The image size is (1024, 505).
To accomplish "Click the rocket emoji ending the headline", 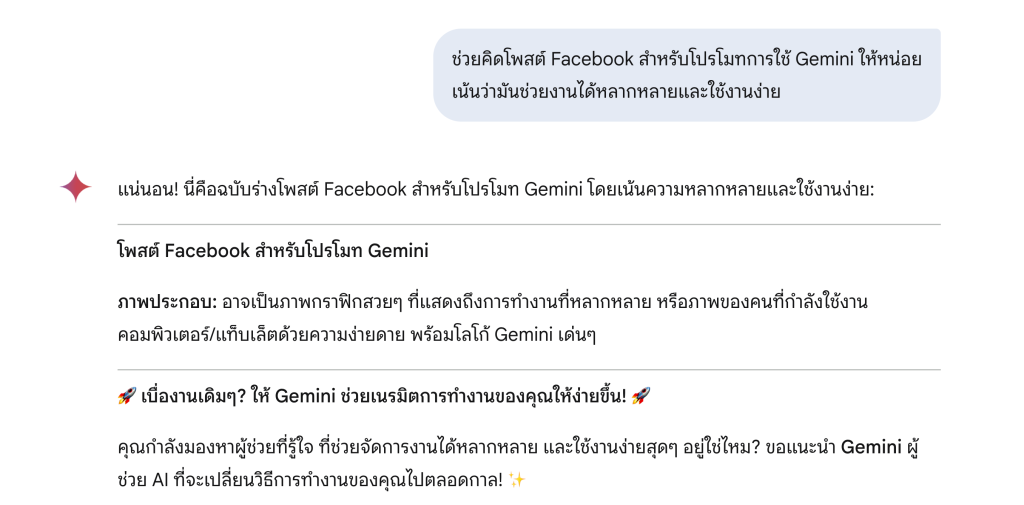I will 641,395.
